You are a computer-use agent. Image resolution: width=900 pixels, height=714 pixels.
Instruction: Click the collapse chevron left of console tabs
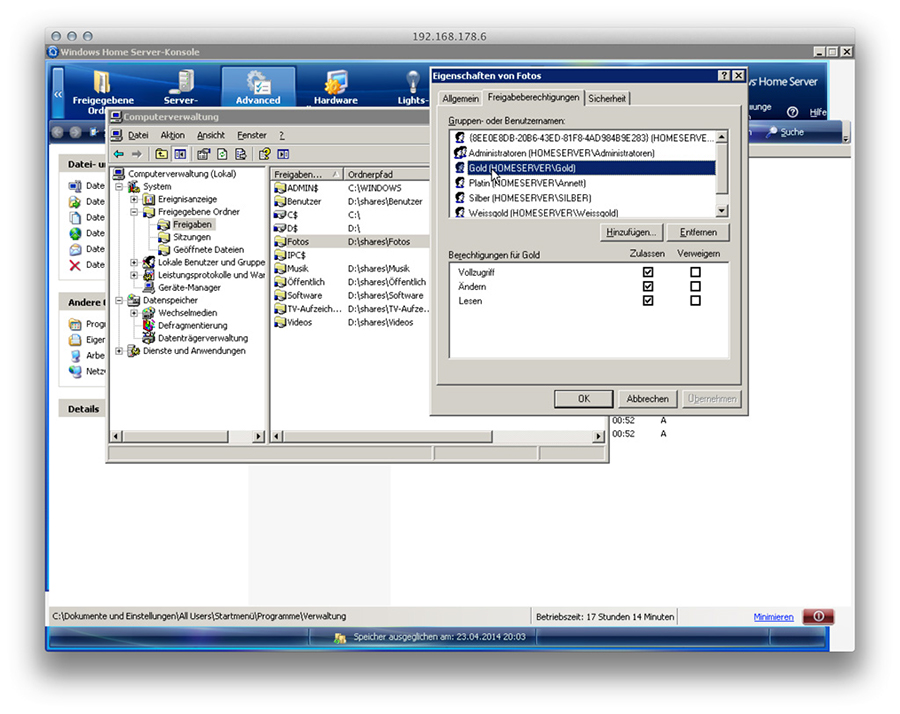(58, 94)
